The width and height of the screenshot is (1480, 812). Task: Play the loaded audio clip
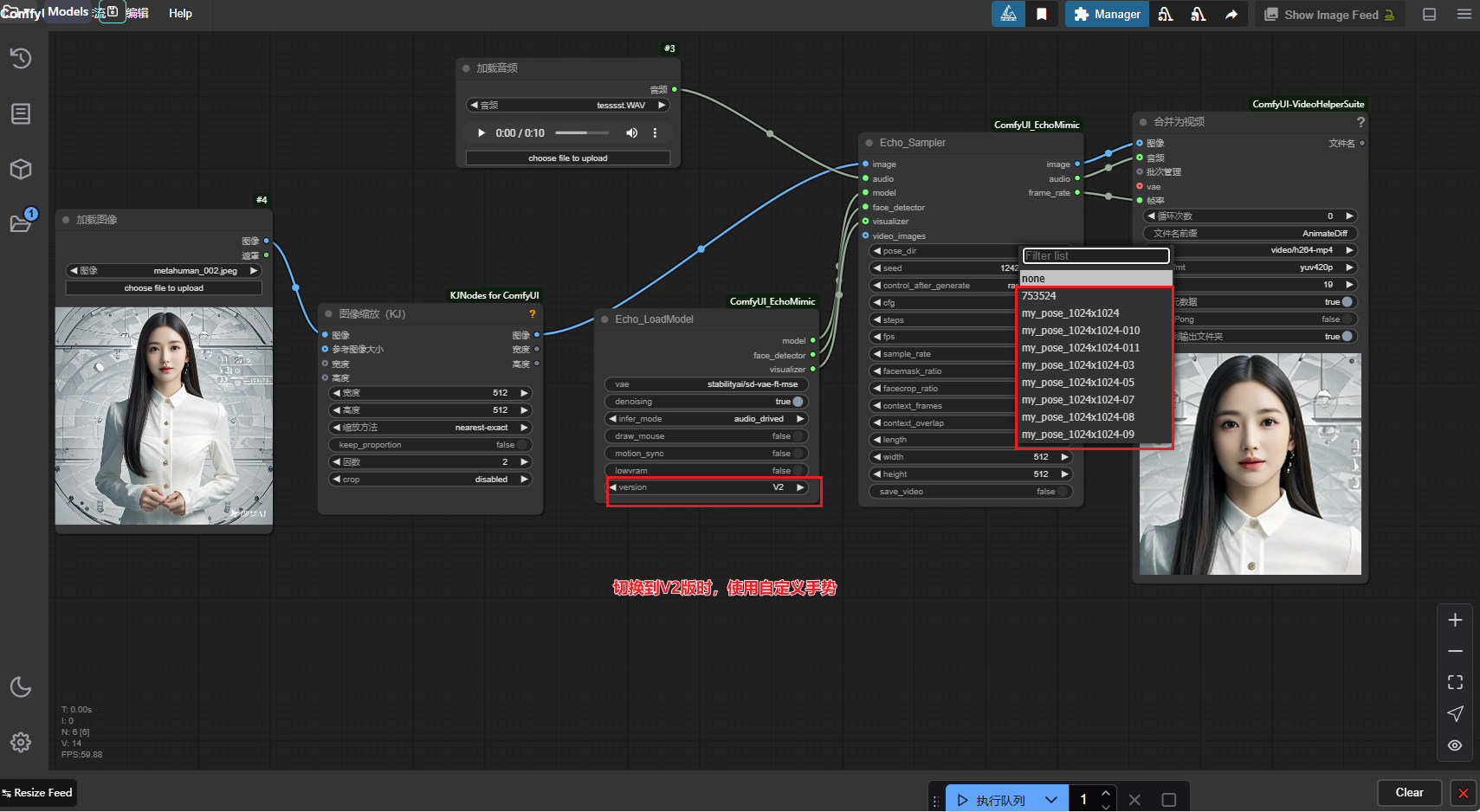pyautogui.click(x=481, y=133)
